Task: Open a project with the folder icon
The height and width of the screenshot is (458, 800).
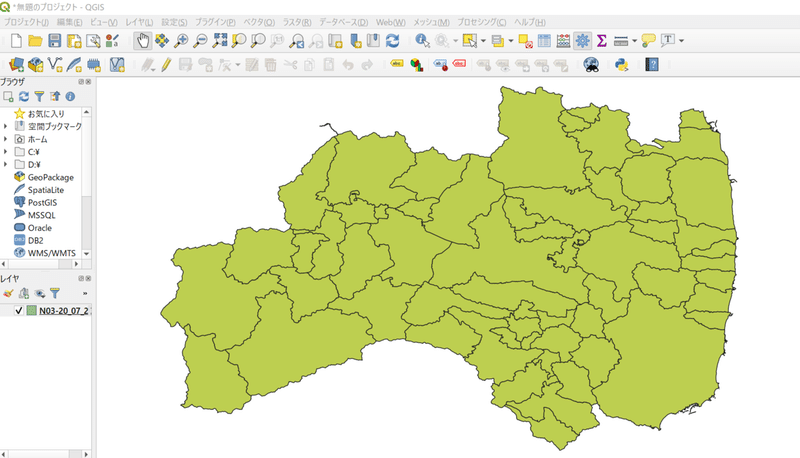Action: [x=35, y=41]
